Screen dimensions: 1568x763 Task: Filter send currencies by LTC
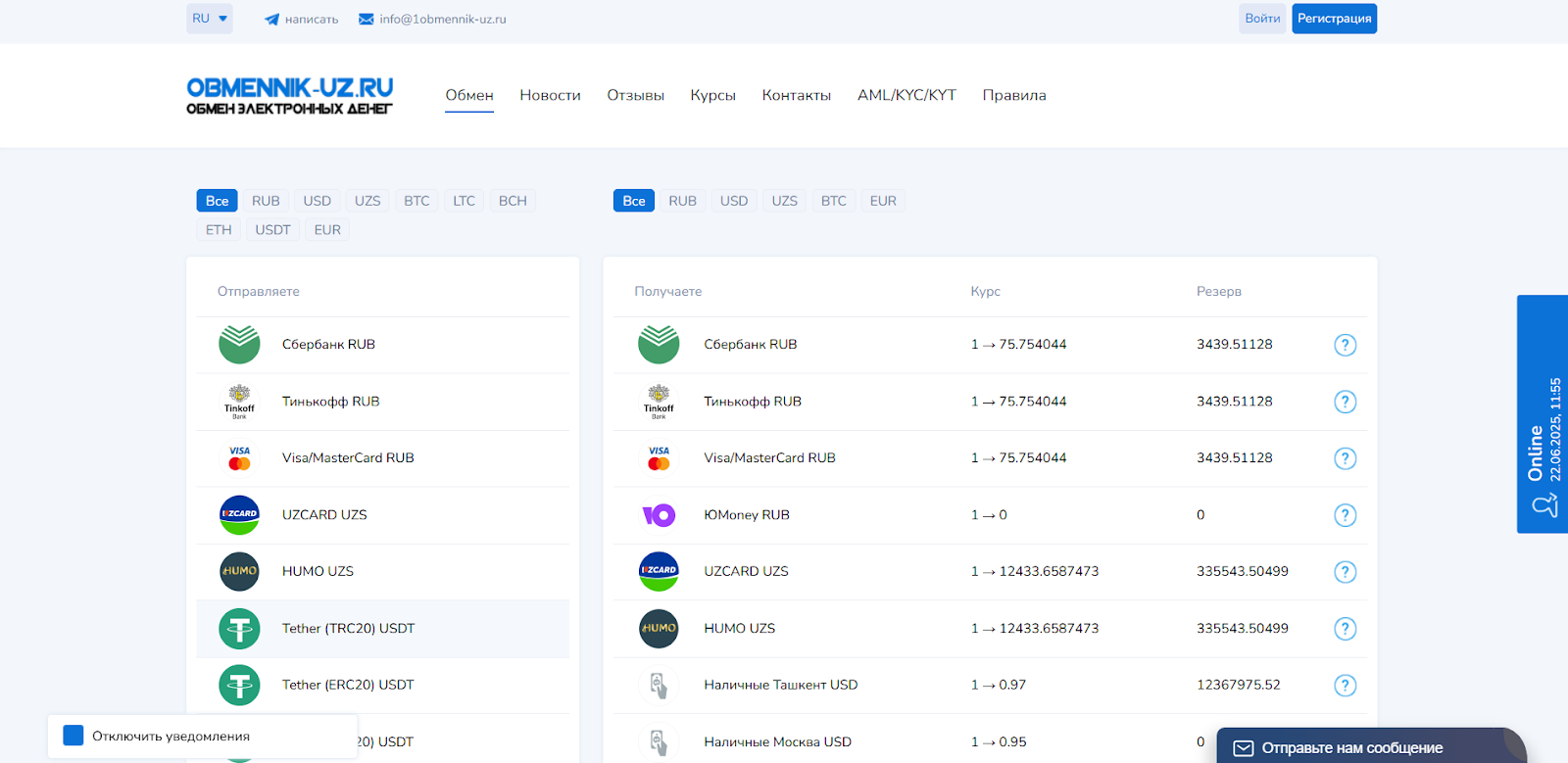click(464, 201)
